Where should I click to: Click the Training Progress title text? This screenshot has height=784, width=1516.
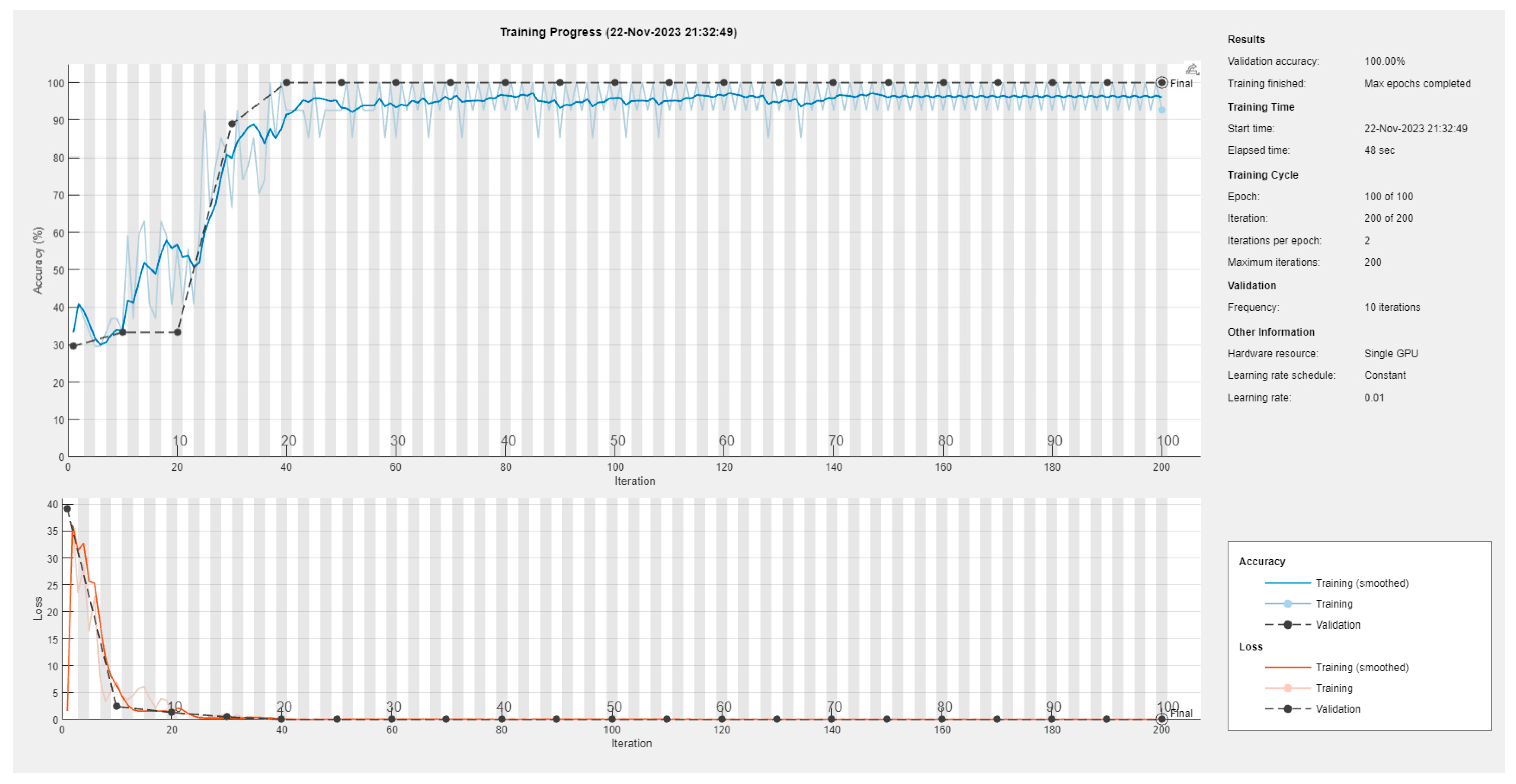point(618,32)
